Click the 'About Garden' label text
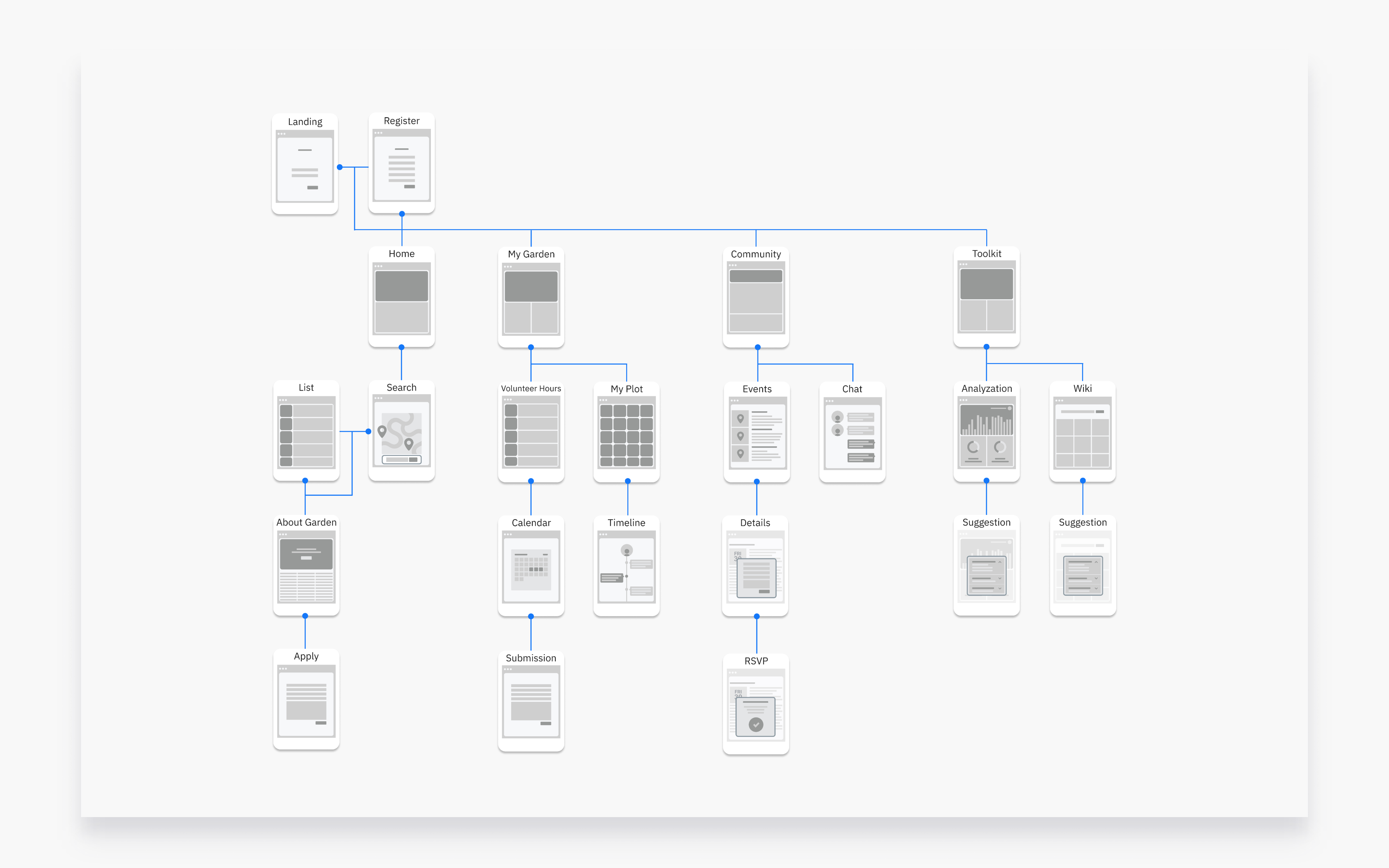This screenshot has height=868, width=1389. (306, 522)
